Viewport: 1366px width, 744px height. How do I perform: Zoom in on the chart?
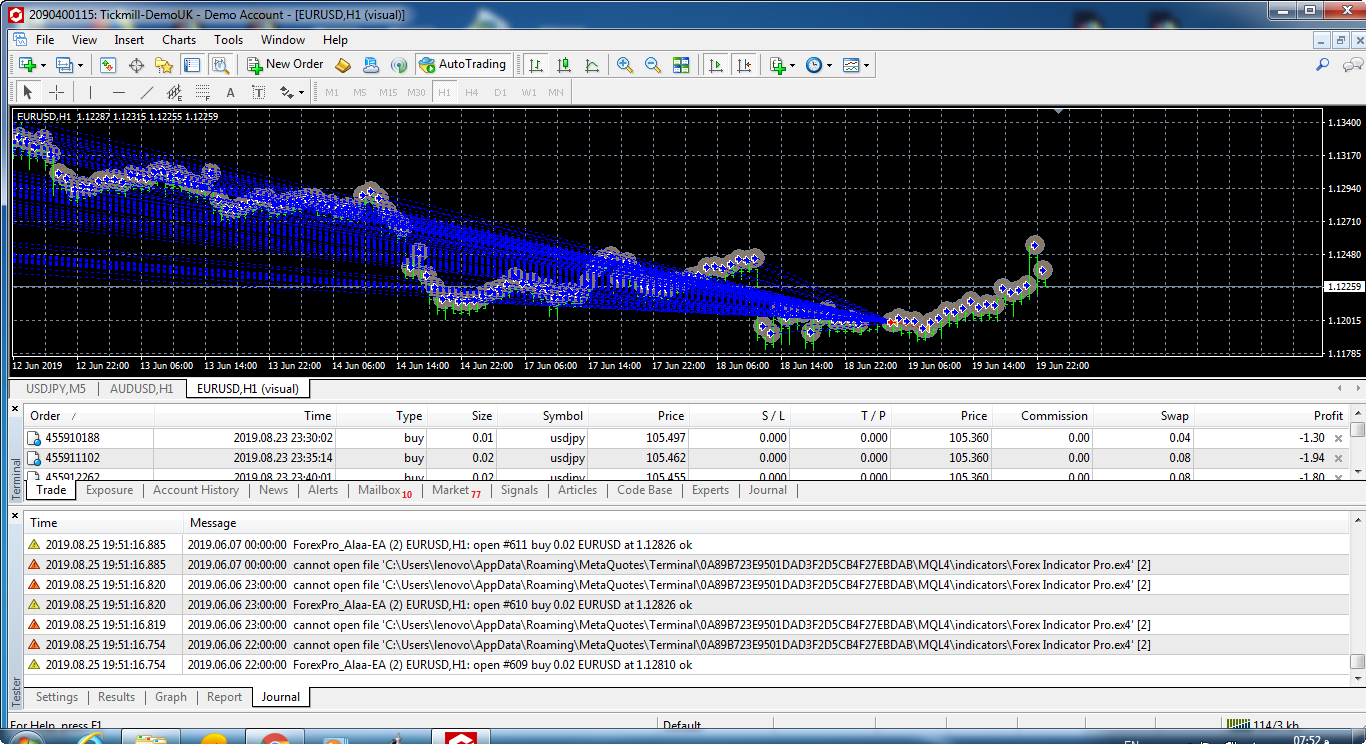pyautogui.click(x=625, y=65)
